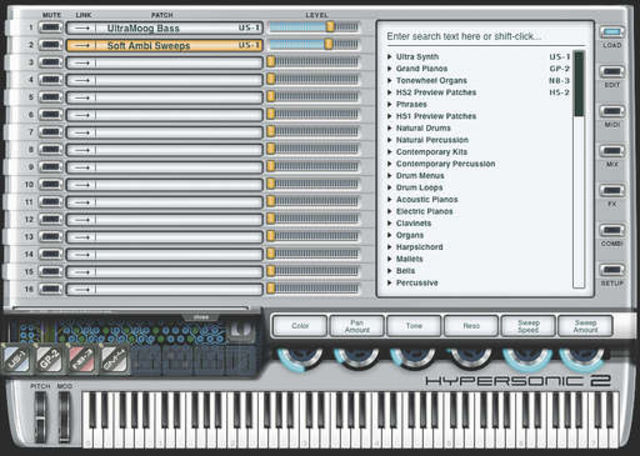Open the Edit page
The height and width of the screenshot is (456, 640).
coord(612,72)
